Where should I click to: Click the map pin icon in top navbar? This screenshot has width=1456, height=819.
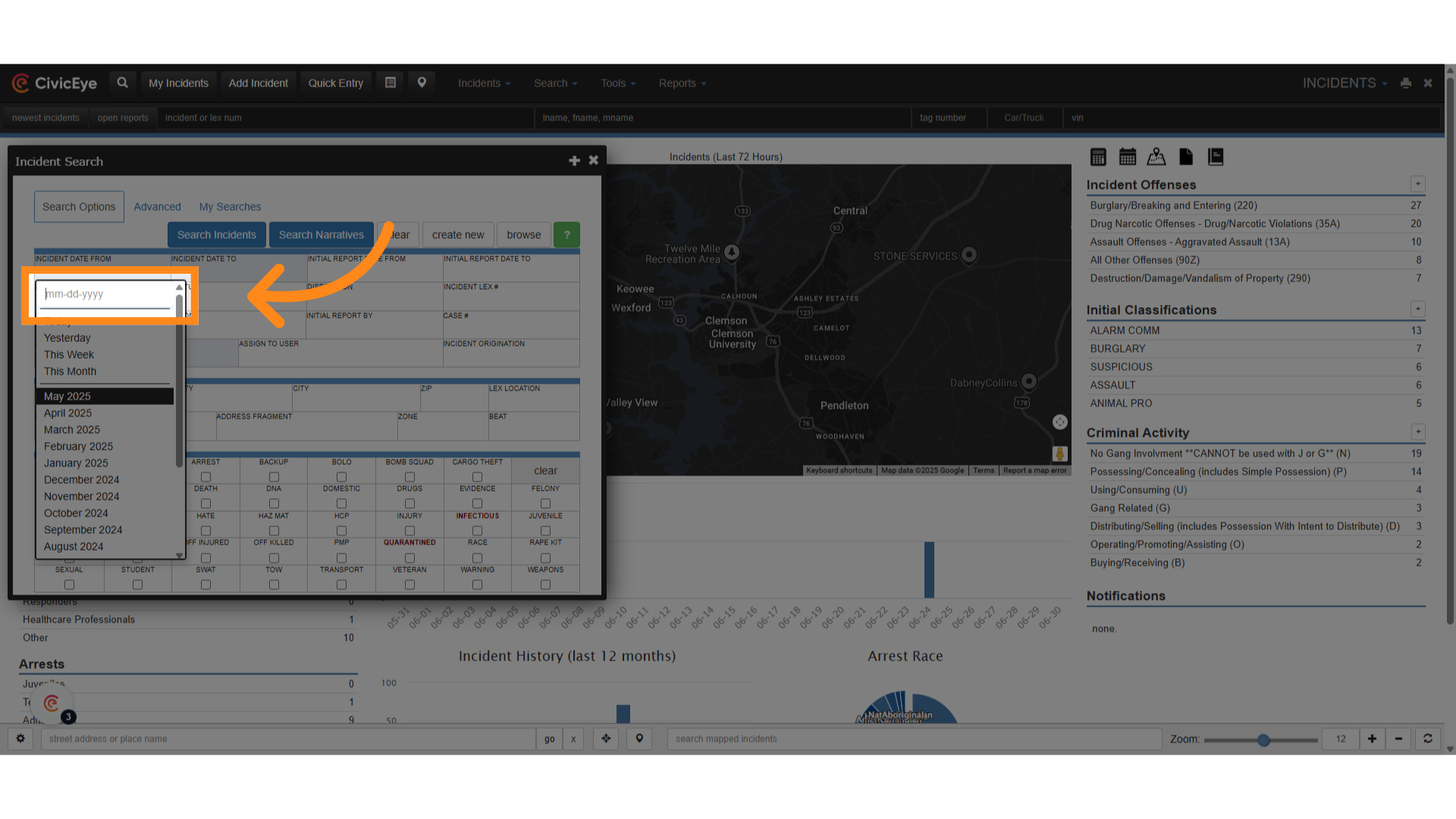[422, 83]
